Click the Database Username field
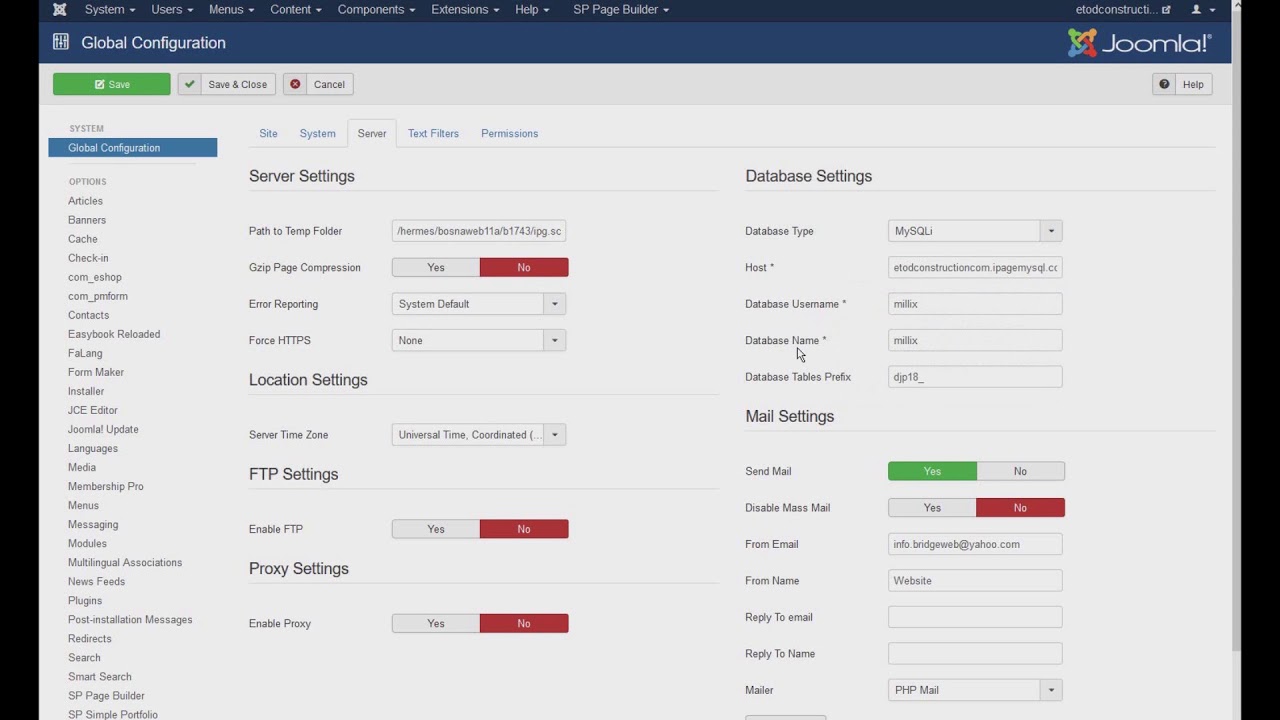 (x=975, y=304)
